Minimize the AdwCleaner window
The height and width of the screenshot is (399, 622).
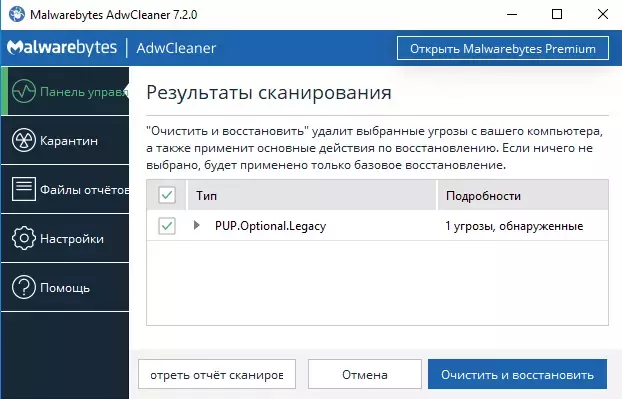click(x=512, y=14)
